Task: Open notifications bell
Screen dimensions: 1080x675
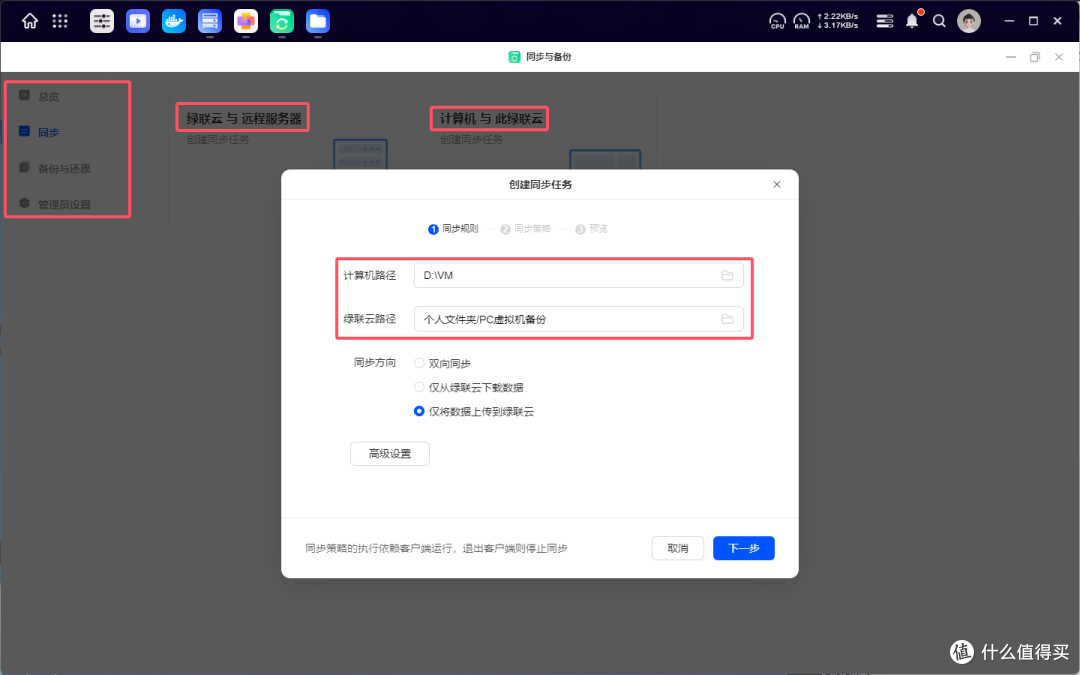Action: coord(912,21)
